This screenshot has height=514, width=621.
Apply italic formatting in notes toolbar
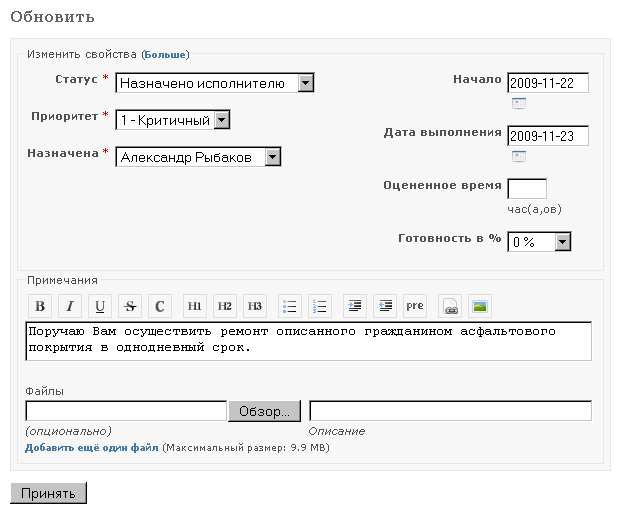[x=70, y=306]
